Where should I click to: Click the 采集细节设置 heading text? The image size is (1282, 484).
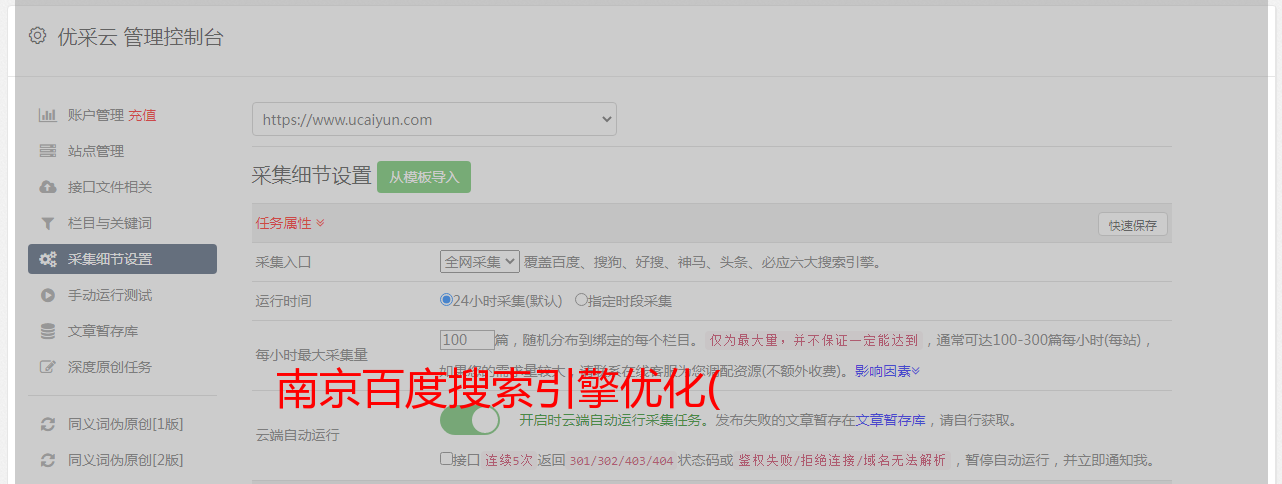point(312,176)
